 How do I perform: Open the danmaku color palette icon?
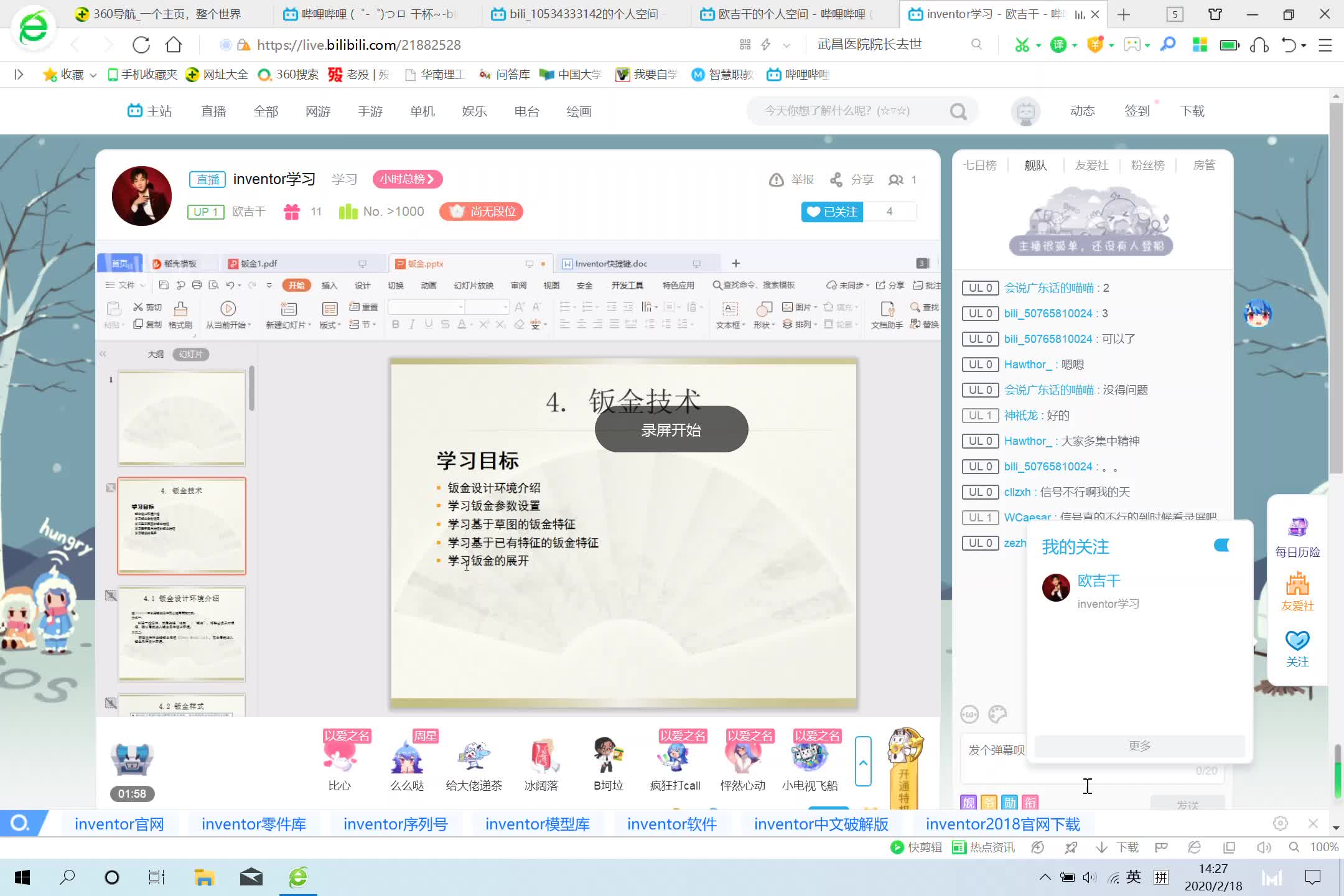point(997,714)
